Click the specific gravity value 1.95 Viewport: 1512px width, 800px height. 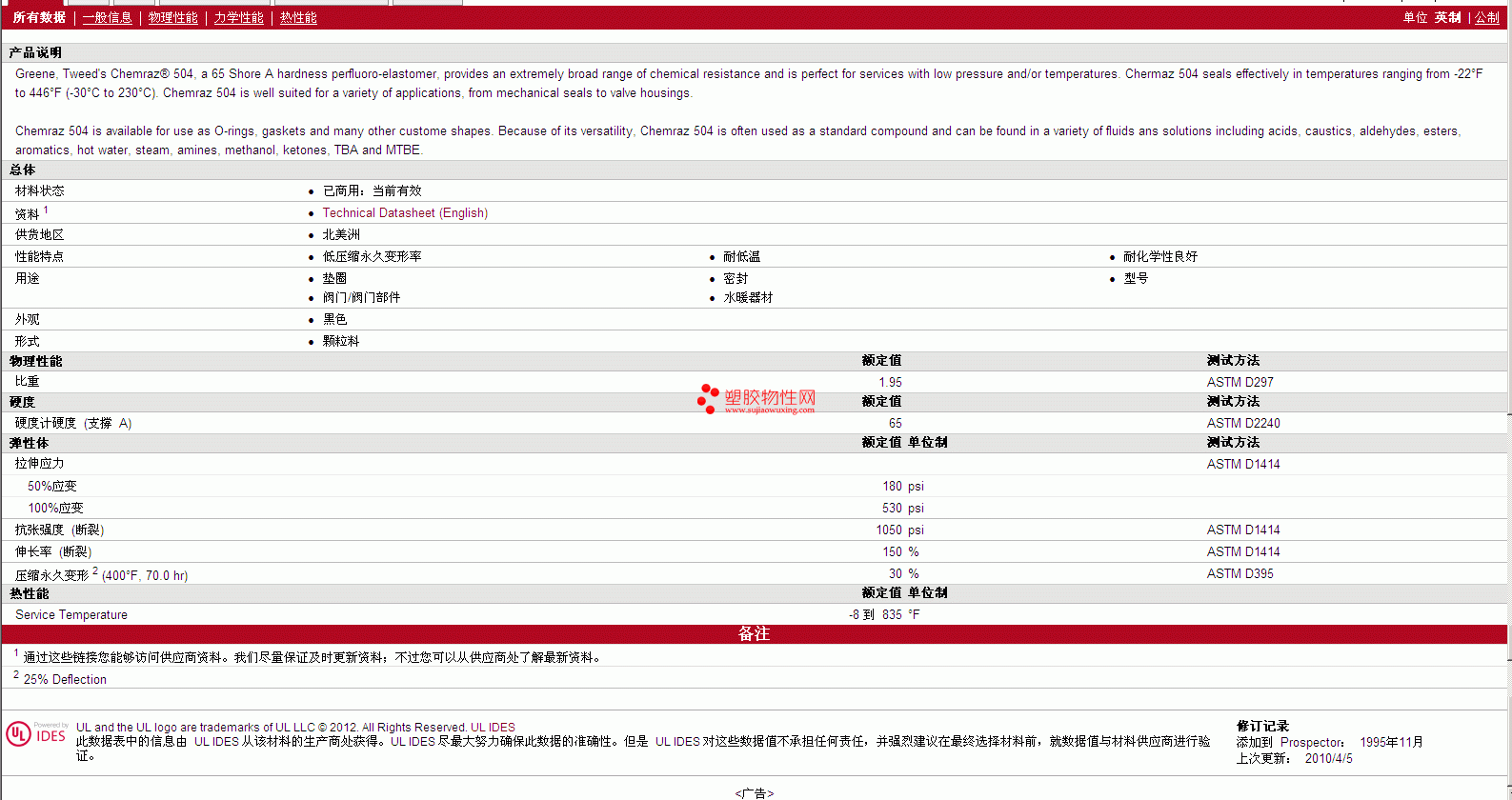pyautogui.click(x=890, y=382)
